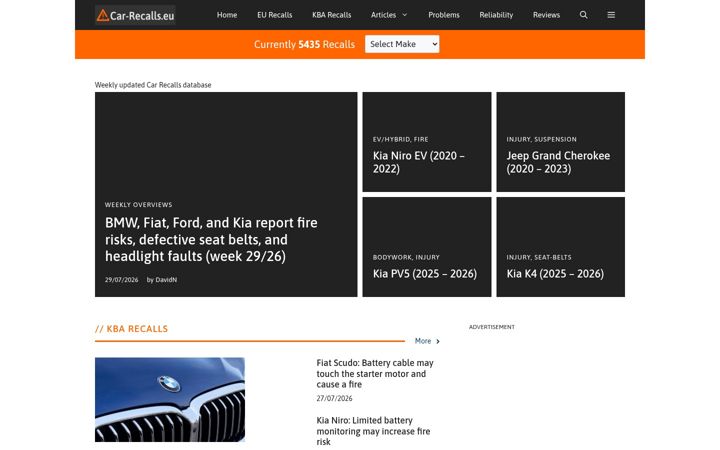Click the Car-Recalls.eu logo
This screenshot has height=450, width=720.
click(135, 15)
